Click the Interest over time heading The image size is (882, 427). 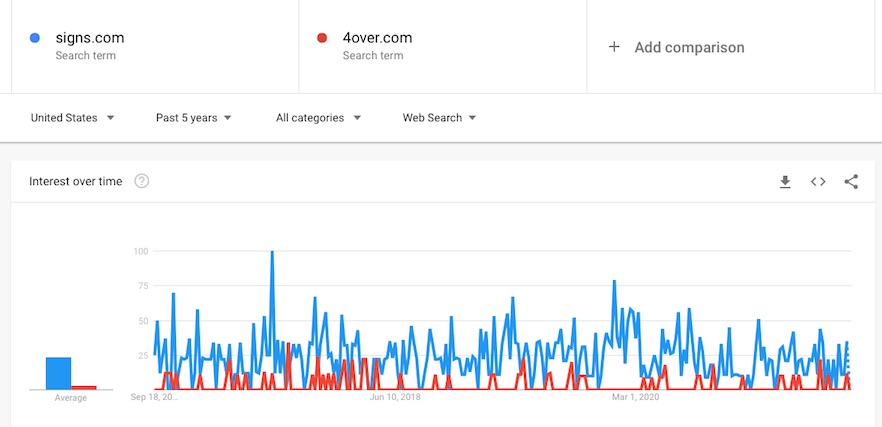75,181
